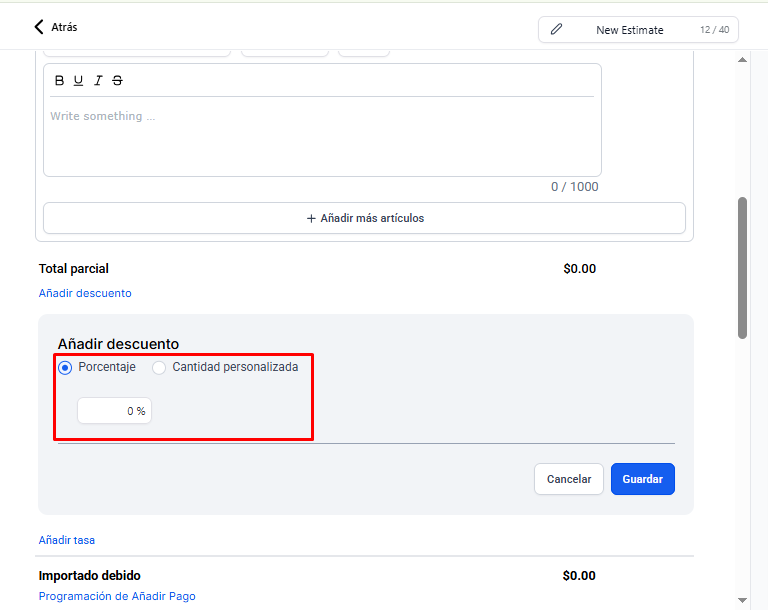
Task: Click the Write something text area
Action: click(322, 136)
